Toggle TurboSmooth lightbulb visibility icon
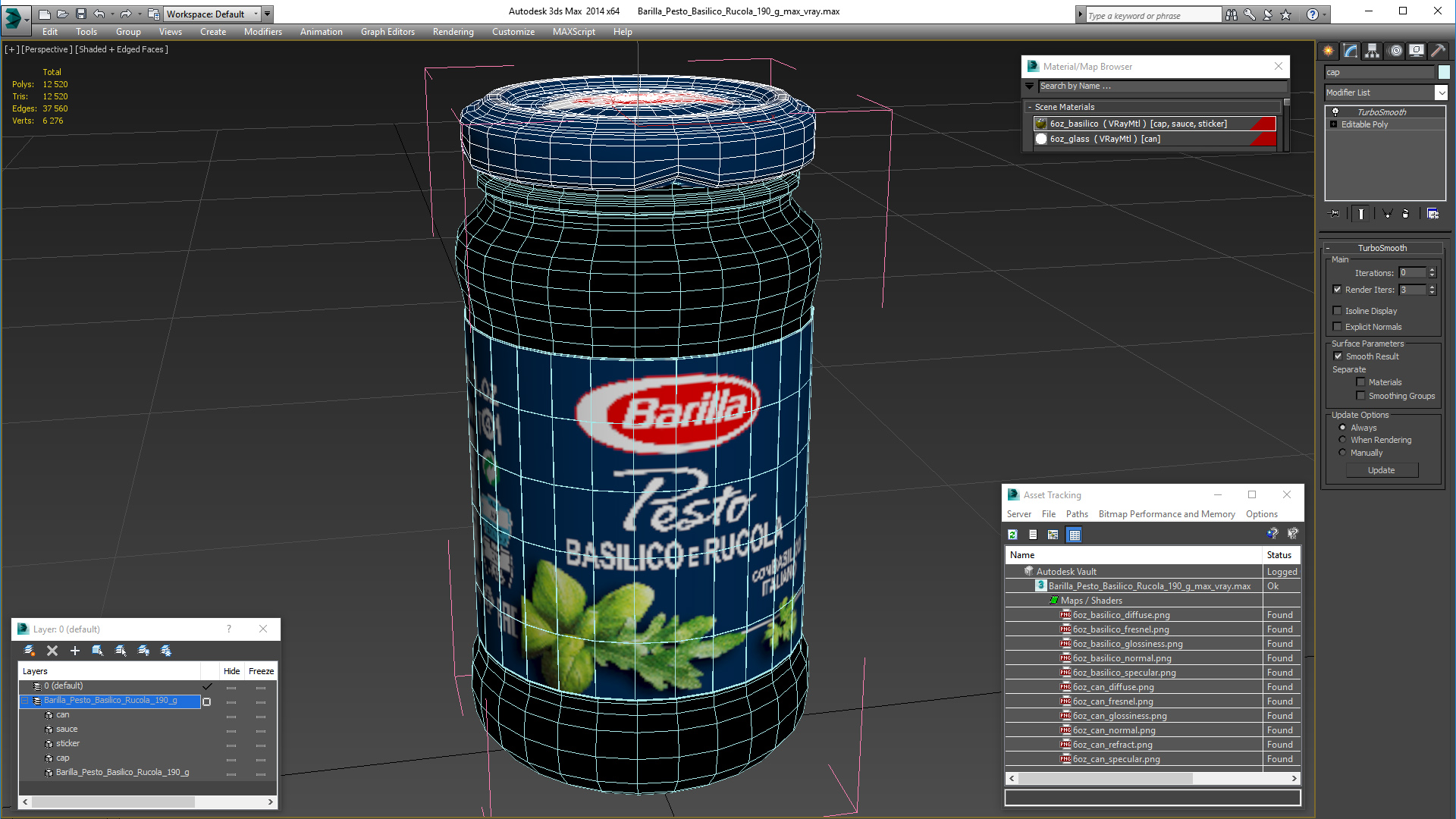Screen dimensions: 1456x819 [1335, 111]
